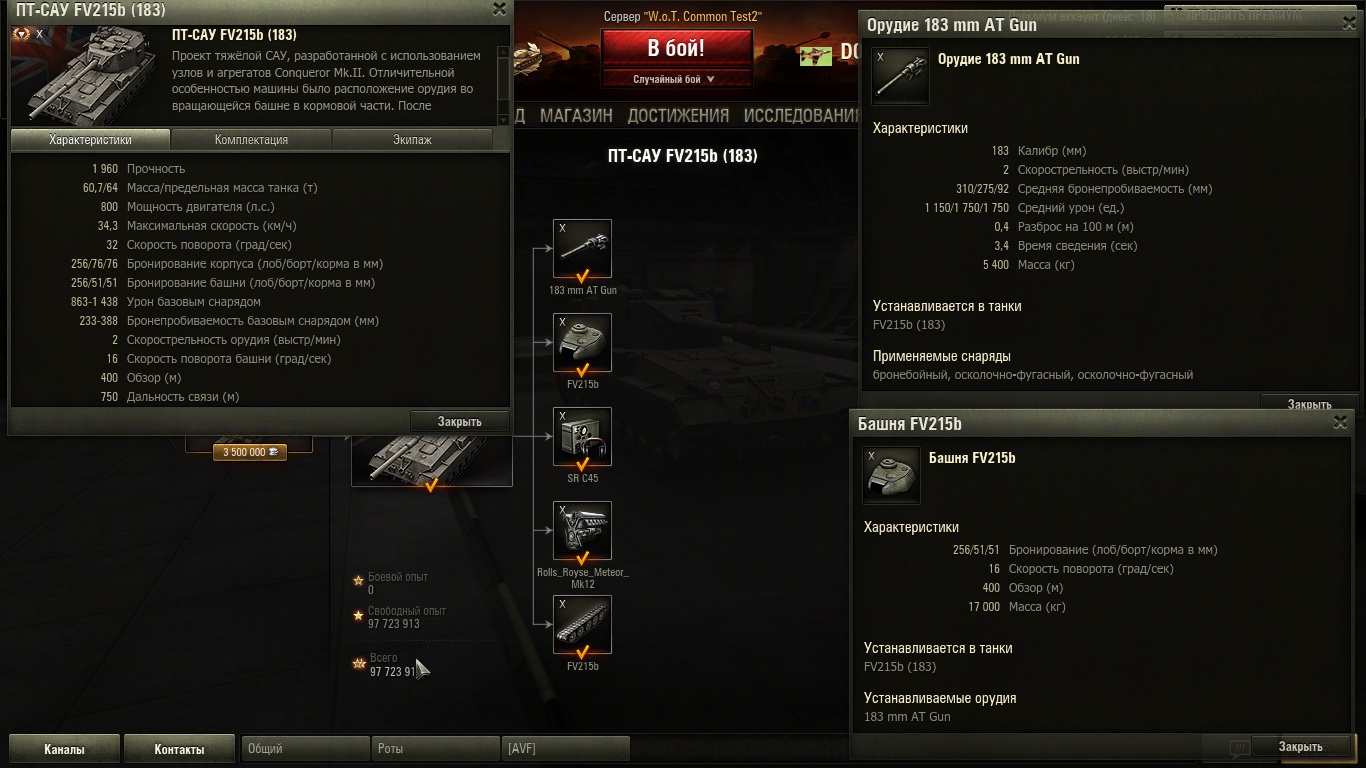This screenshot has height=768, width=1366.
Task: Open the ДОСТИЖЕНИЯ menu
Action: click(x=678, y=116)
